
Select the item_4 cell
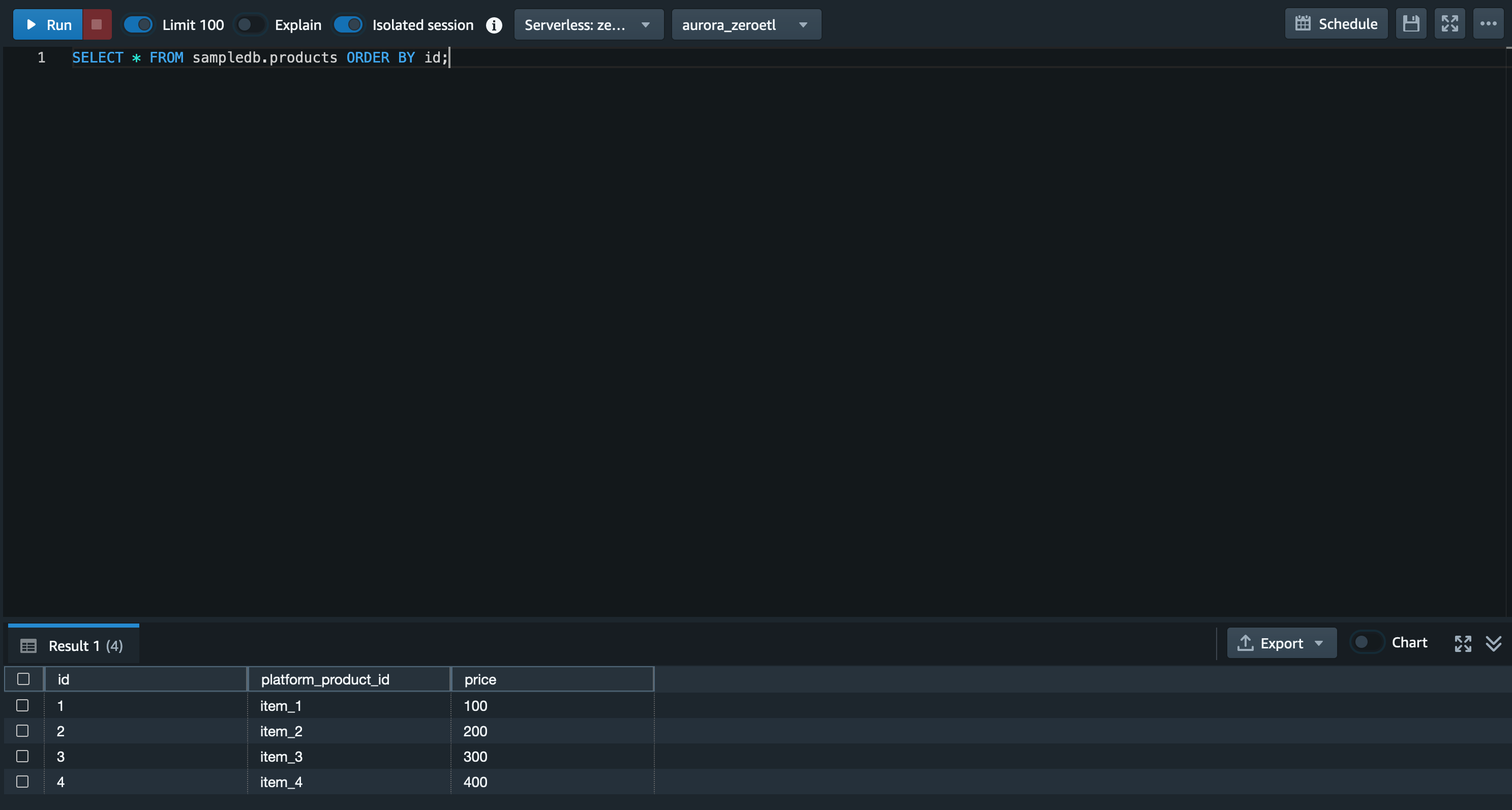pyautogui.click(x=349, y=782)
